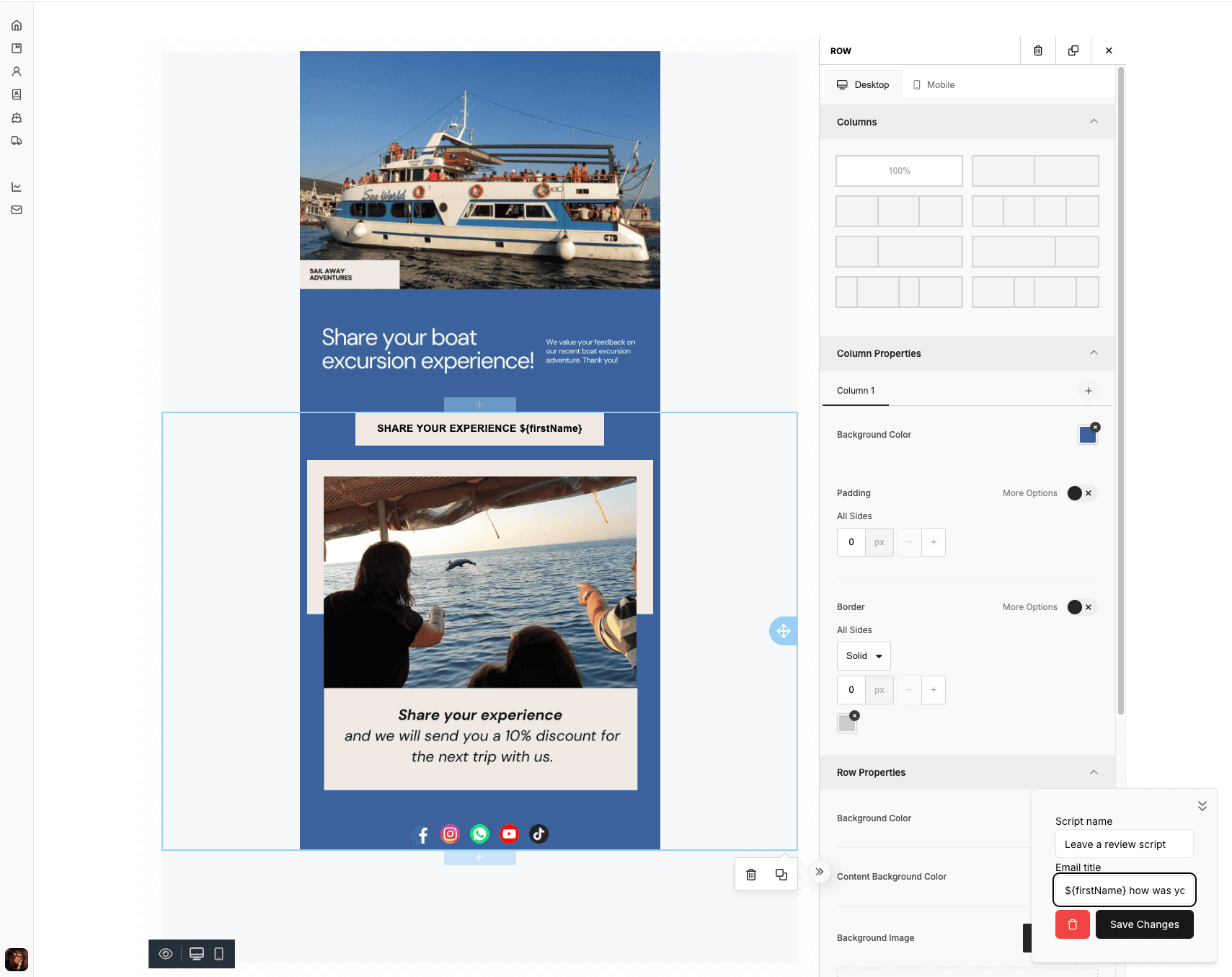Select the three equal columns layout
1232x977 pixels.
pos(899,211)
